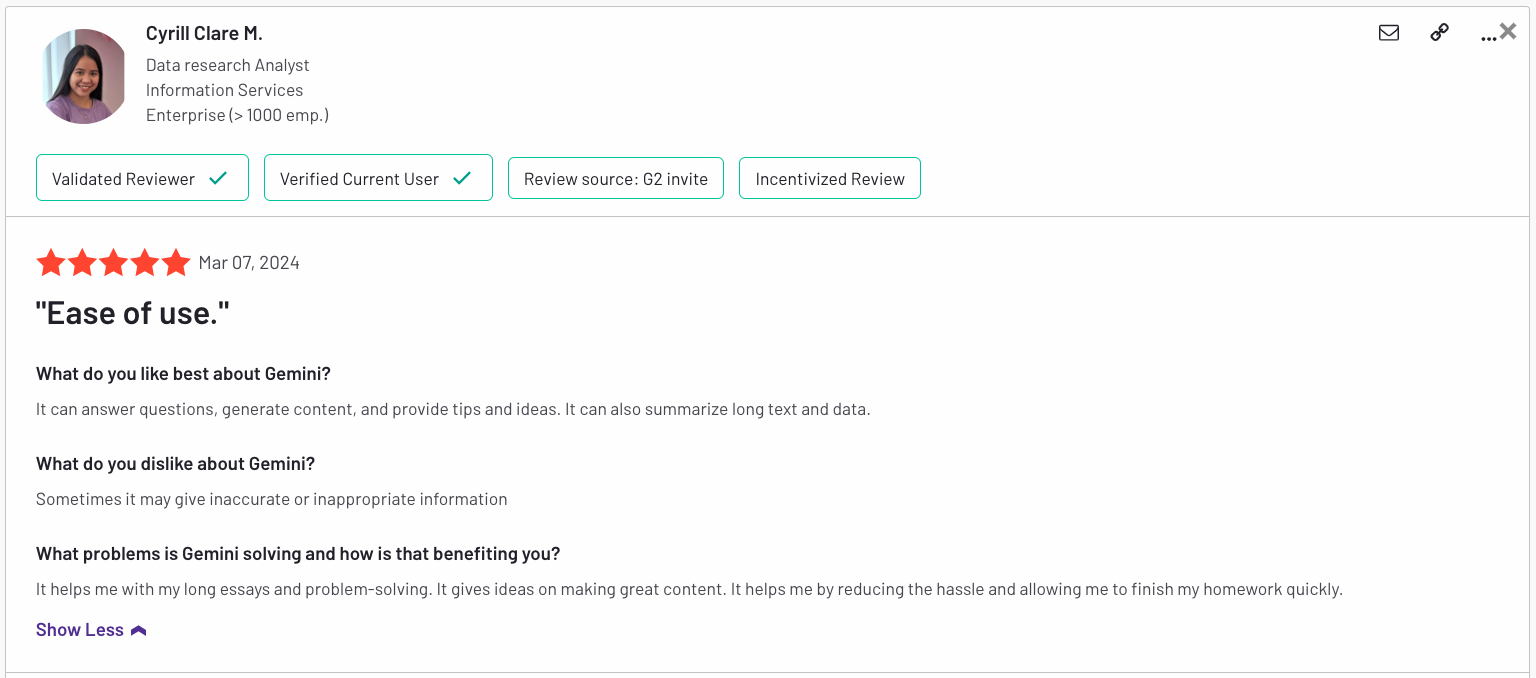Click the Data research Analyst job title
Viewport: 1536px width, 678px height.
(x=228, y=65)
